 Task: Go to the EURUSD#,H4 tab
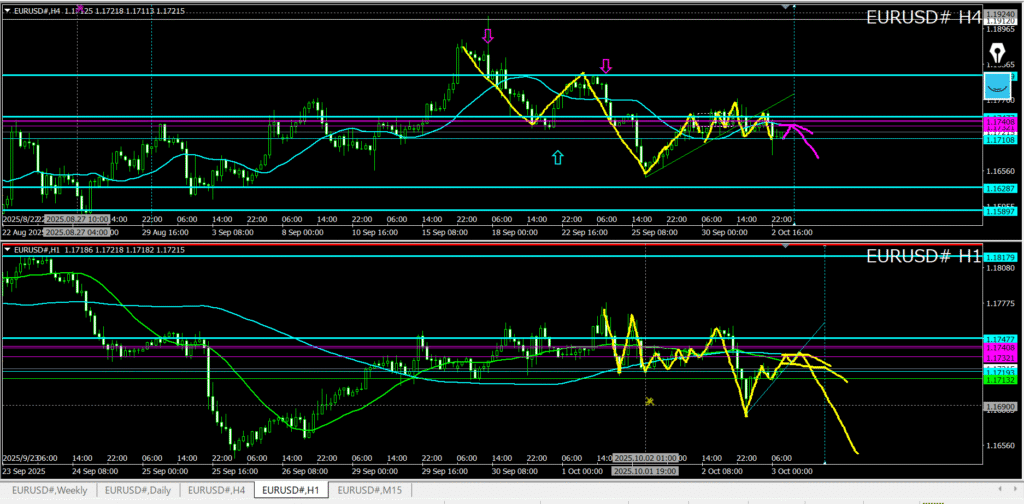click(218, 490)
